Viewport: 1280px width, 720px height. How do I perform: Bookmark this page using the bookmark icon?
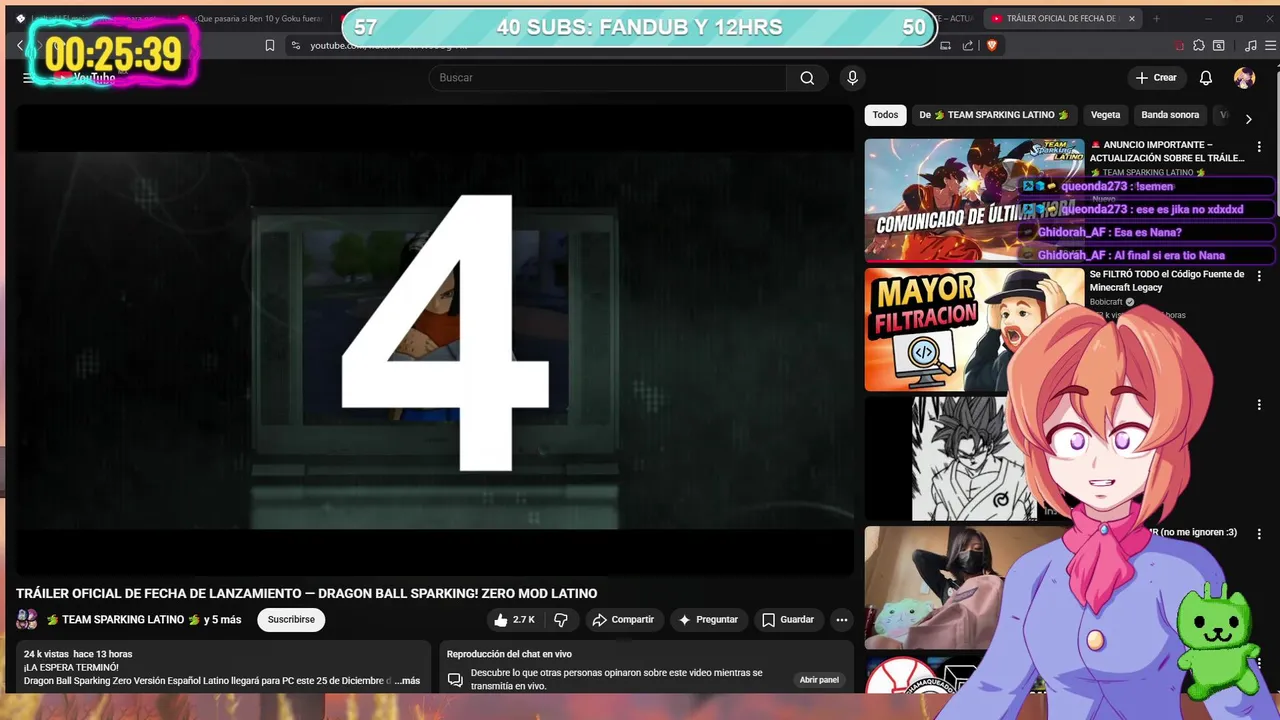tap(270, 45)
